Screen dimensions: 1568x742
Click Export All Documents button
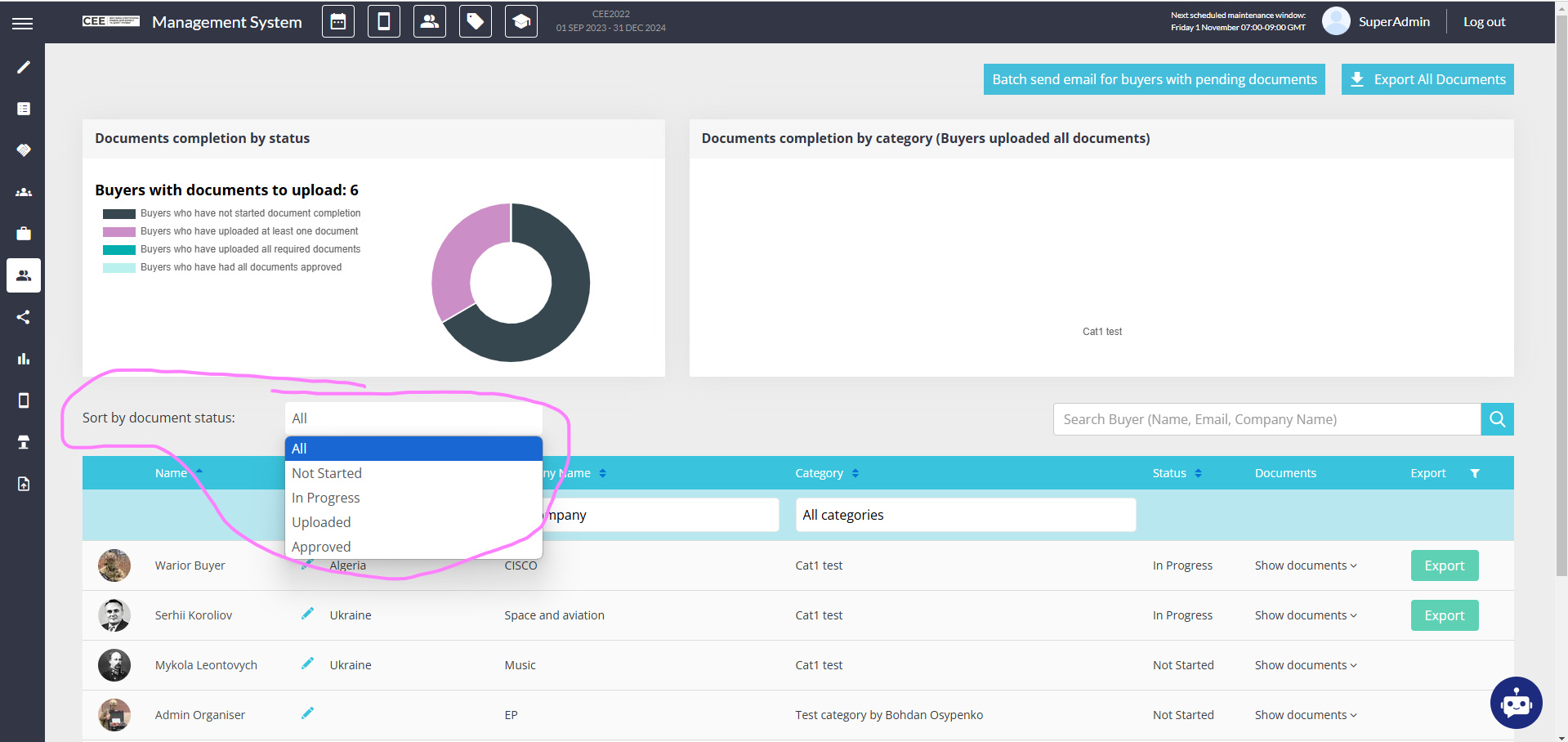1427,79
